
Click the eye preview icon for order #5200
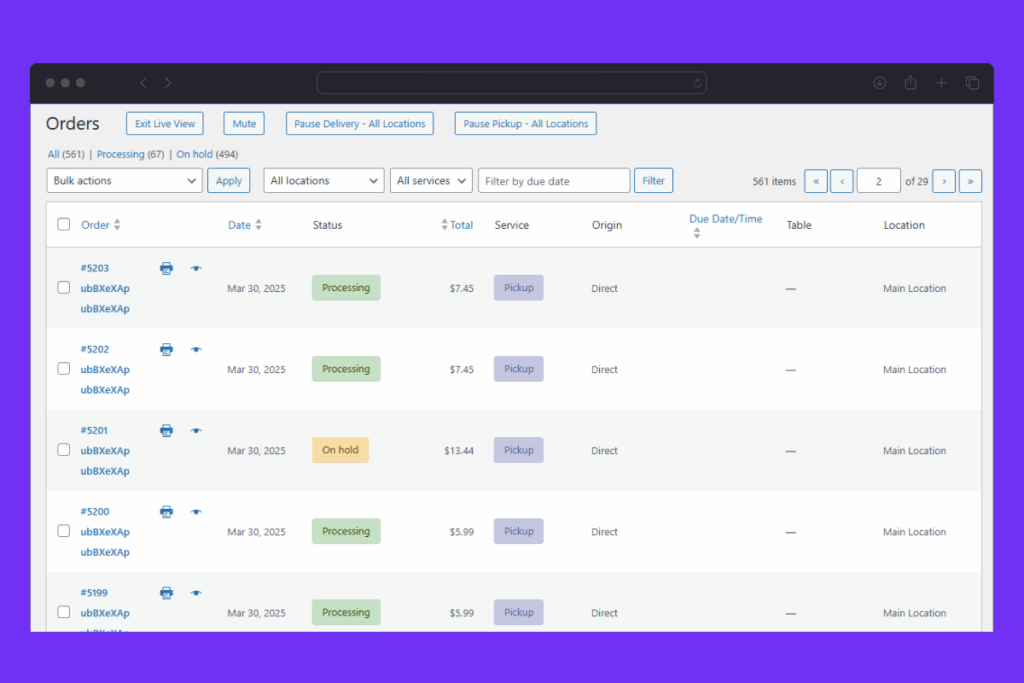click(196, 512)
